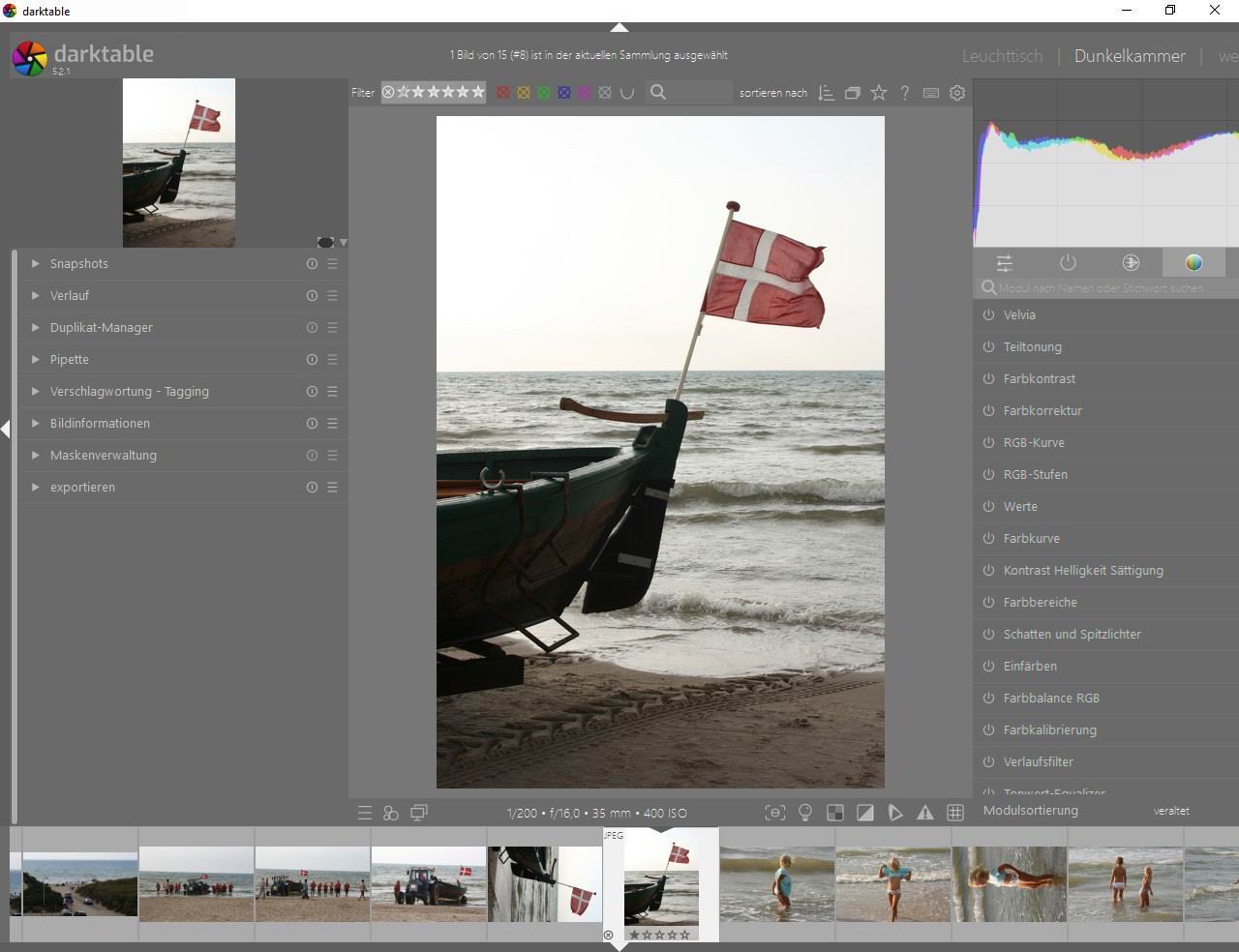Click the sort order icon next to 'sortieren nach'
Viewport: 1239px width, 952px height.
click(x=826, y=93)
